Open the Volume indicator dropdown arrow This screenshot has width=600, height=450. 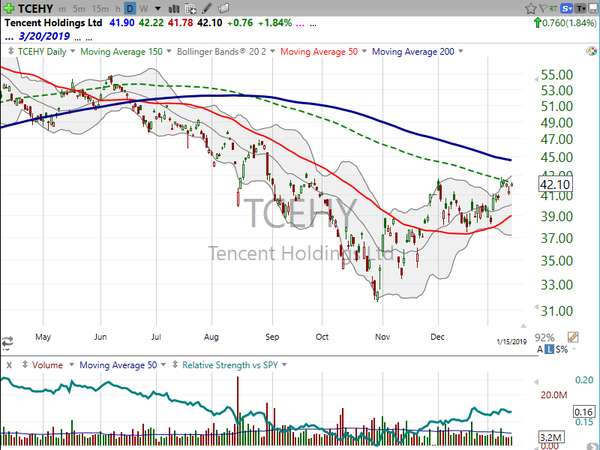point(71,365)
